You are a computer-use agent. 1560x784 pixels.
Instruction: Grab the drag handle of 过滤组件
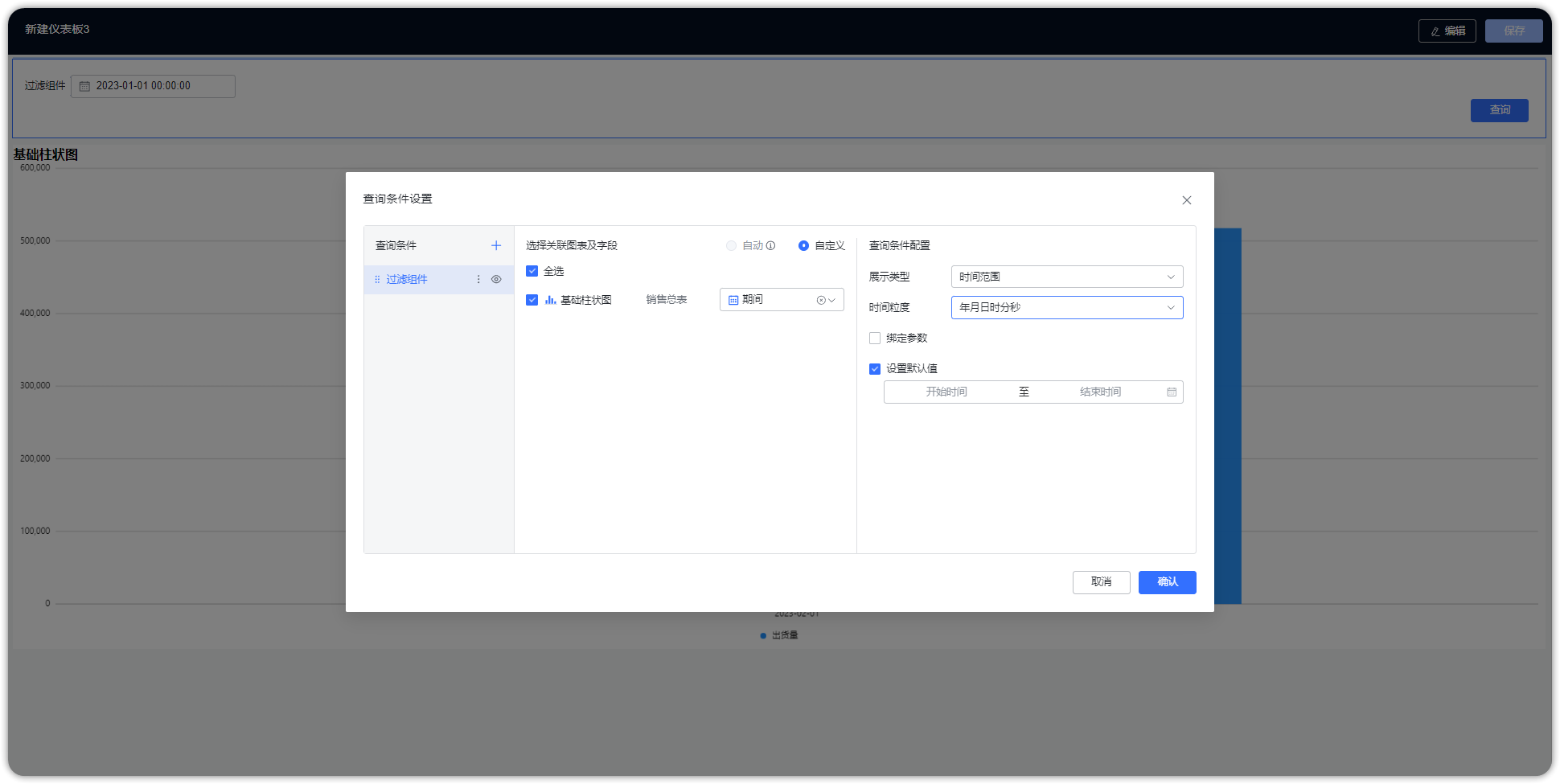point(377,279)
